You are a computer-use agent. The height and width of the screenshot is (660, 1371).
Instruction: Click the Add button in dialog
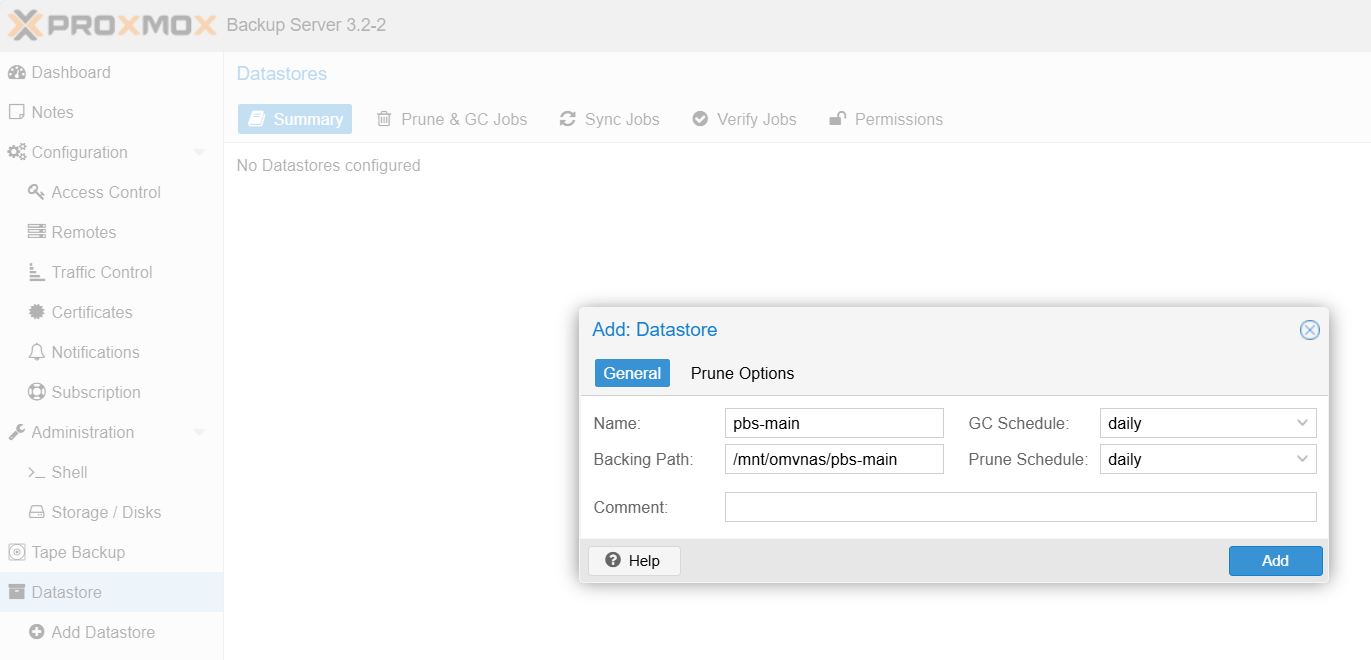coord(1275,561)
